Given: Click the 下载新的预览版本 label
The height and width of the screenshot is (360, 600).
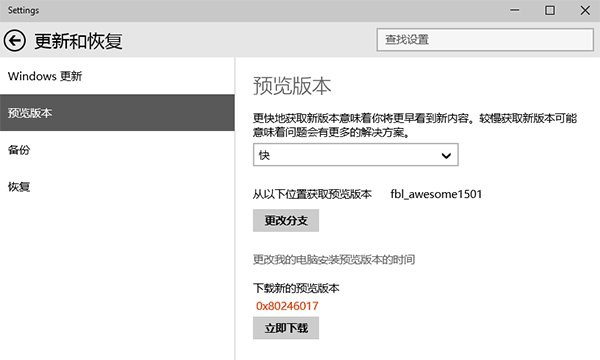Looking at the screenshot, I should click(x=296, y=288).
